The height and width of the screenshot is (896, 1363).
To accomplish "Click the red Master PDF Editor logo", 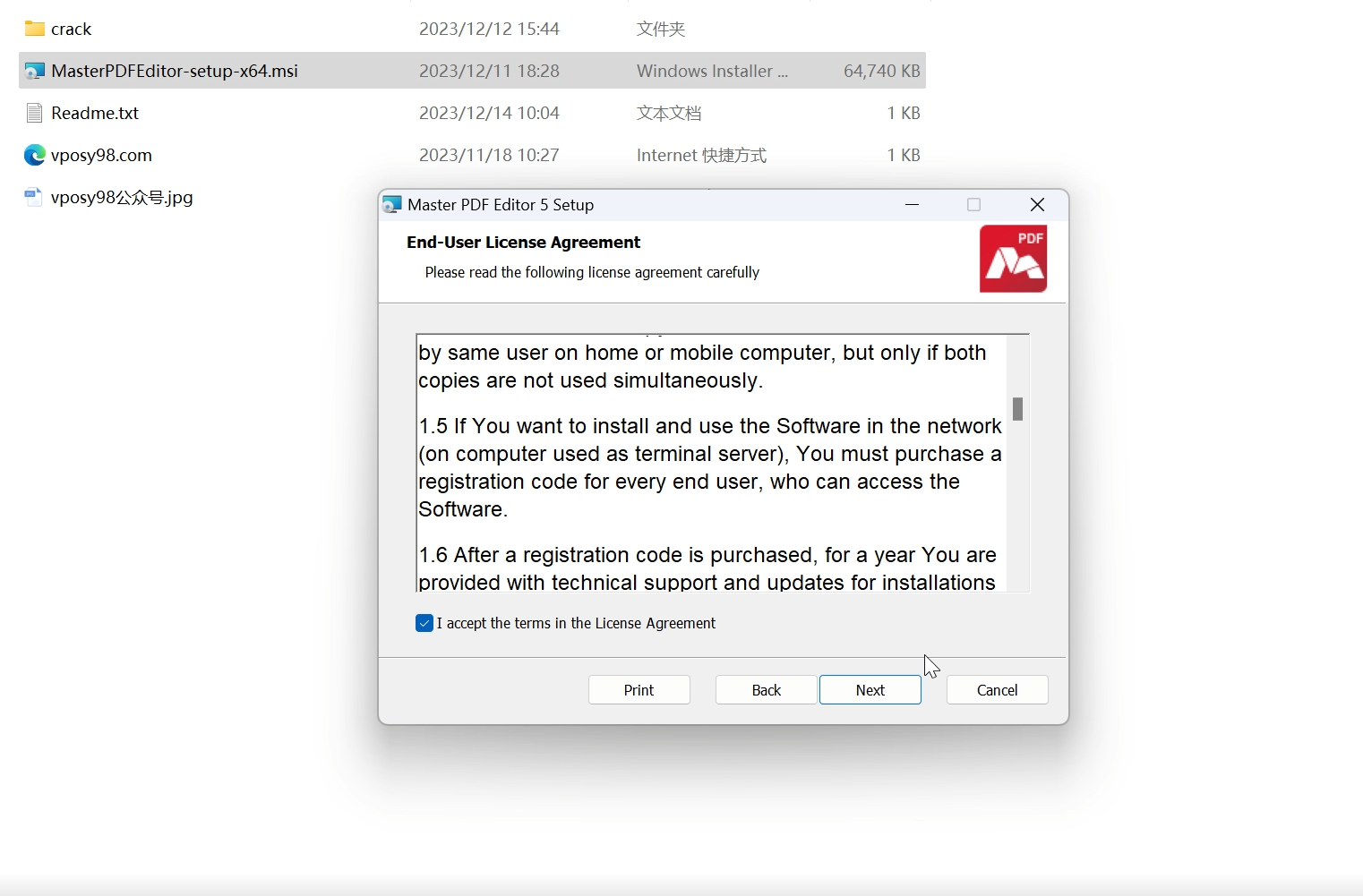I will (x=1013, y=259).
